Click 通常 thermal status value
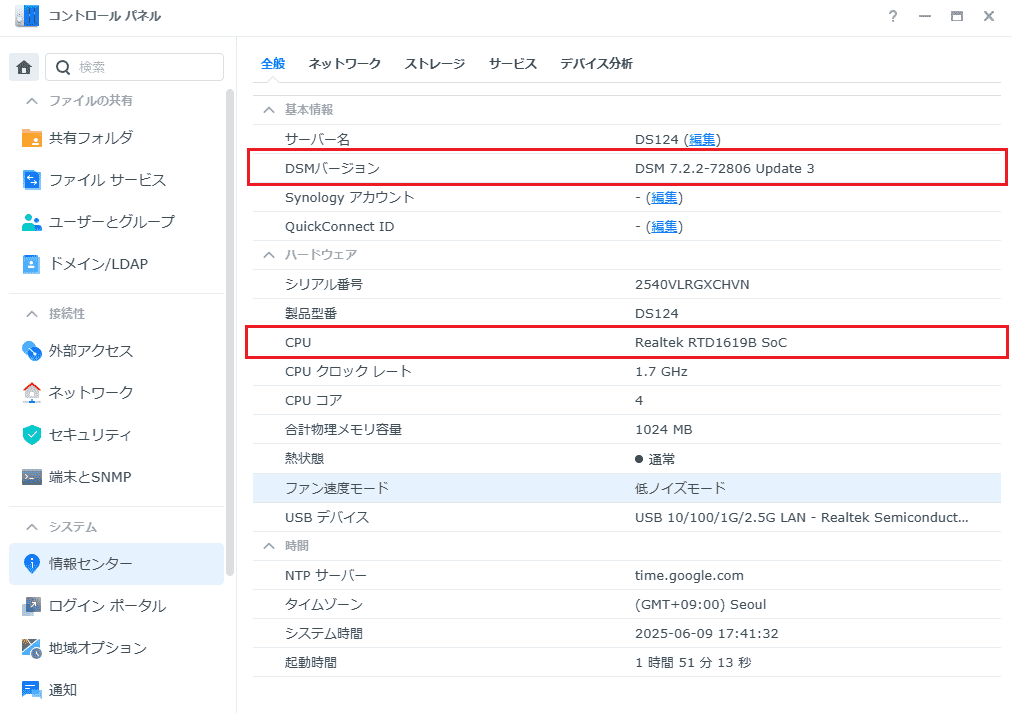This screenshot has height=713, width=1012. 654,459
